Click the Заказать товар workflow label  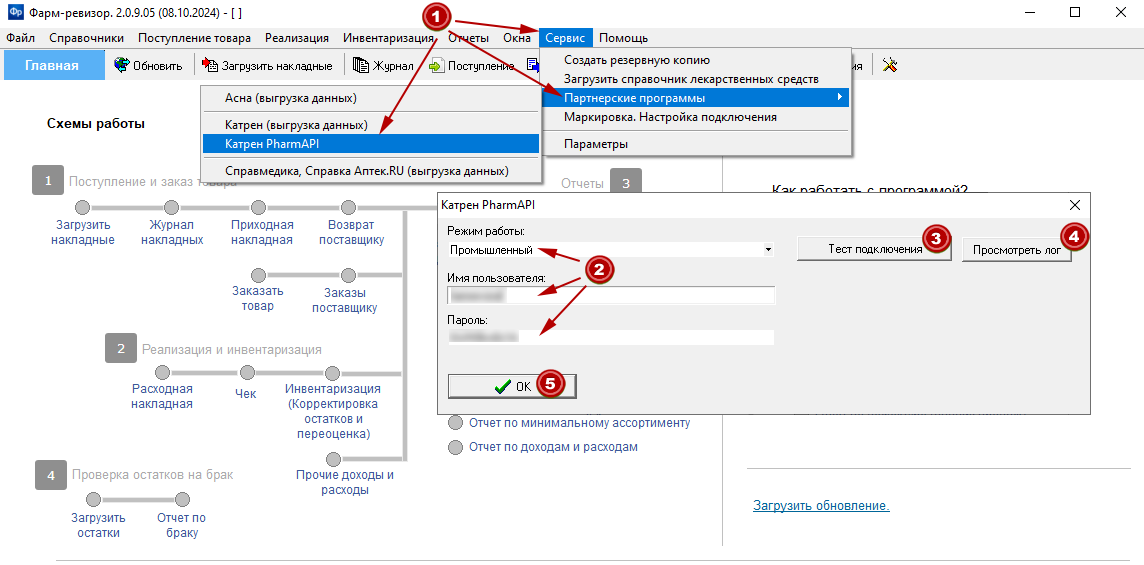(258, 299)
